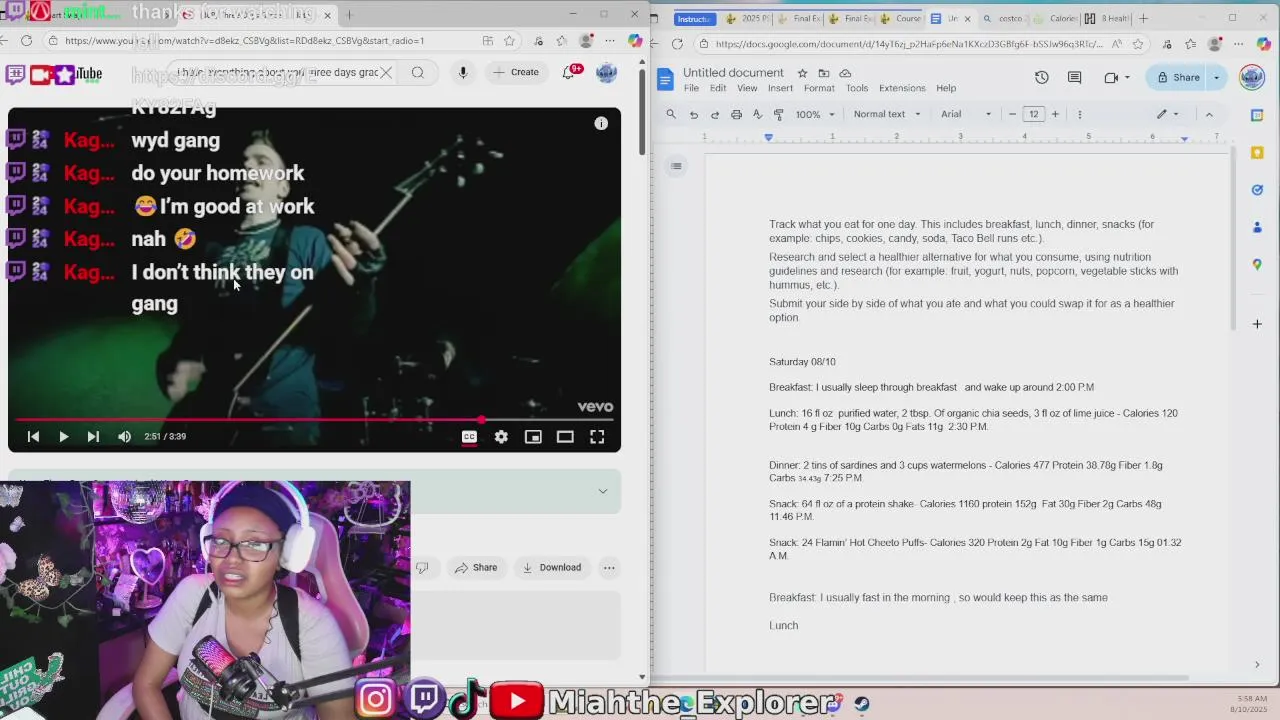
Task: Open the YouTube Create button
Action: click(x=516, y=72)
